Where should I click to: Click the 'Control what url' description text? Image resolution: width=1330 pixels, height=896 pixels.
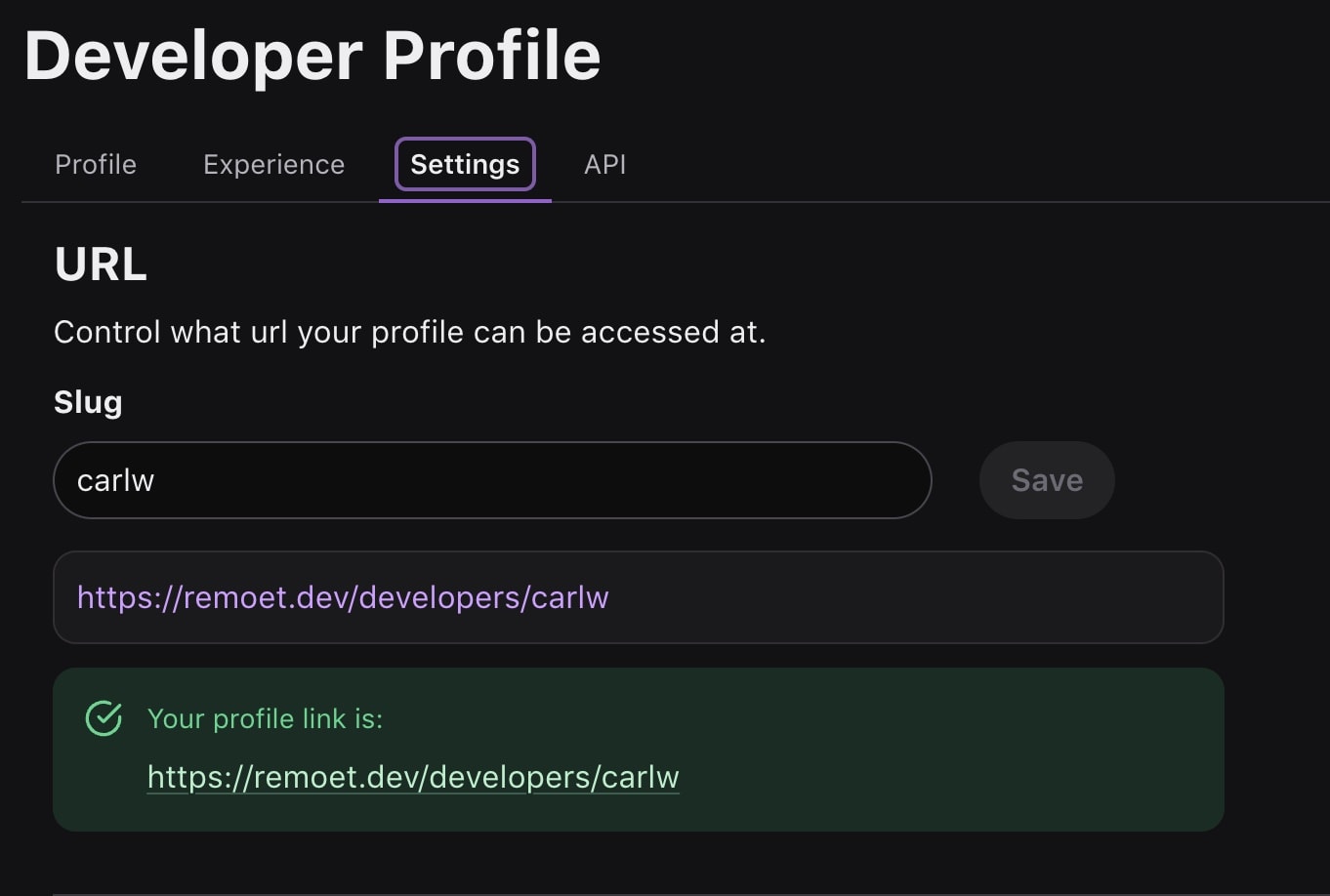409,332
